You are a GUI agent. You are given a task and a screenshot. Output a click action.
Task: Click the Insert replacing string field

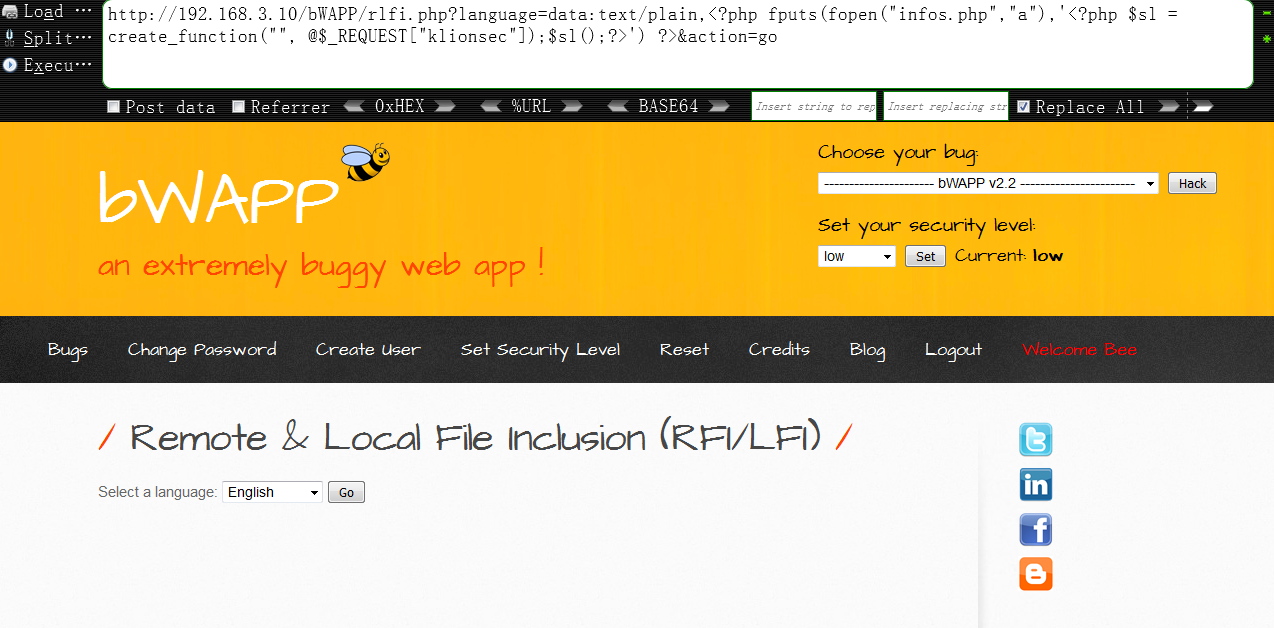tap(946, 106)
